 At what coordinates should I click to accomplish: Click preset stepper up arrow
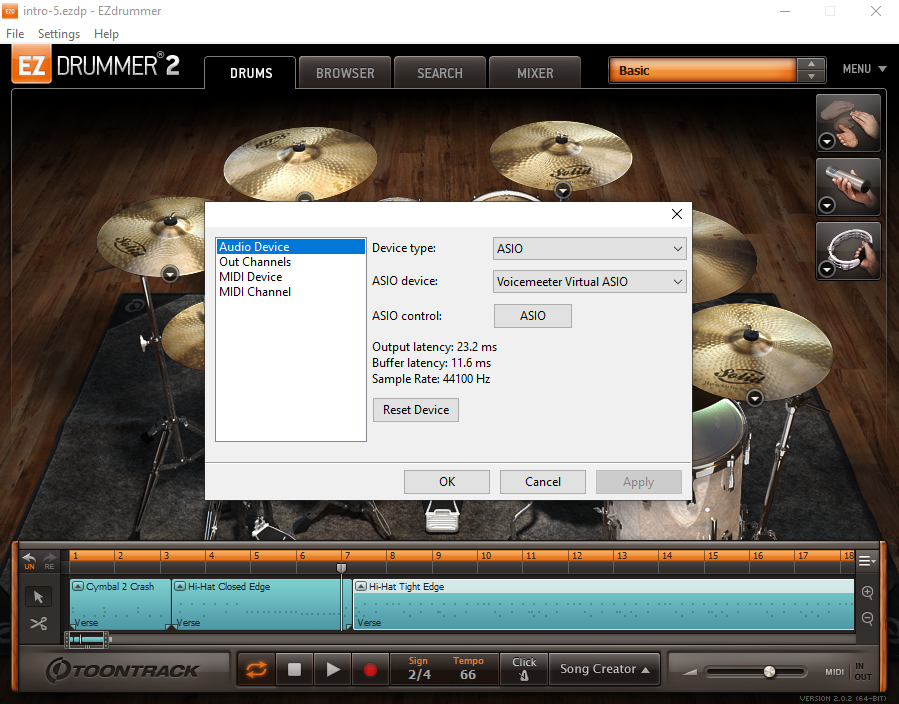point(811,64)
